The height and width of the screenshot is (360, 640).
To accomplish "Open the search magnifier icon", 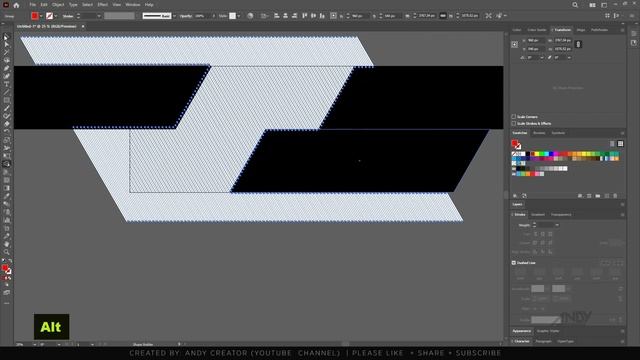I will pyautogui.click(x=575, y=5).
